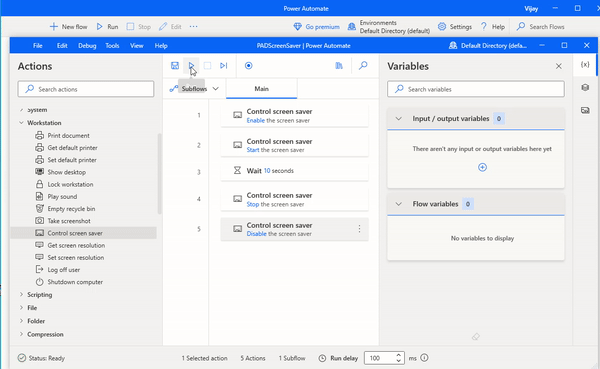Open the UI elements pane icon
This screenshot has width=600, height=369.
click(585, 87)
